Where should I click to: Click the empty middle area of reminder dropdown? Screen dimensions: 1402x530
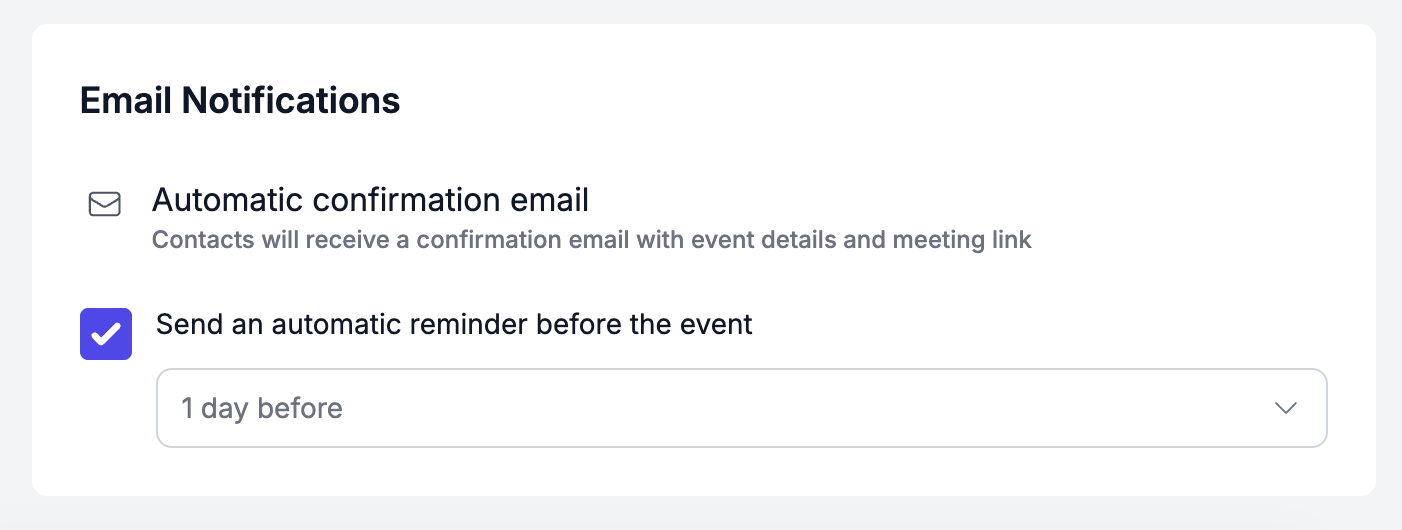pyautogui.click(x=800, y=408)
